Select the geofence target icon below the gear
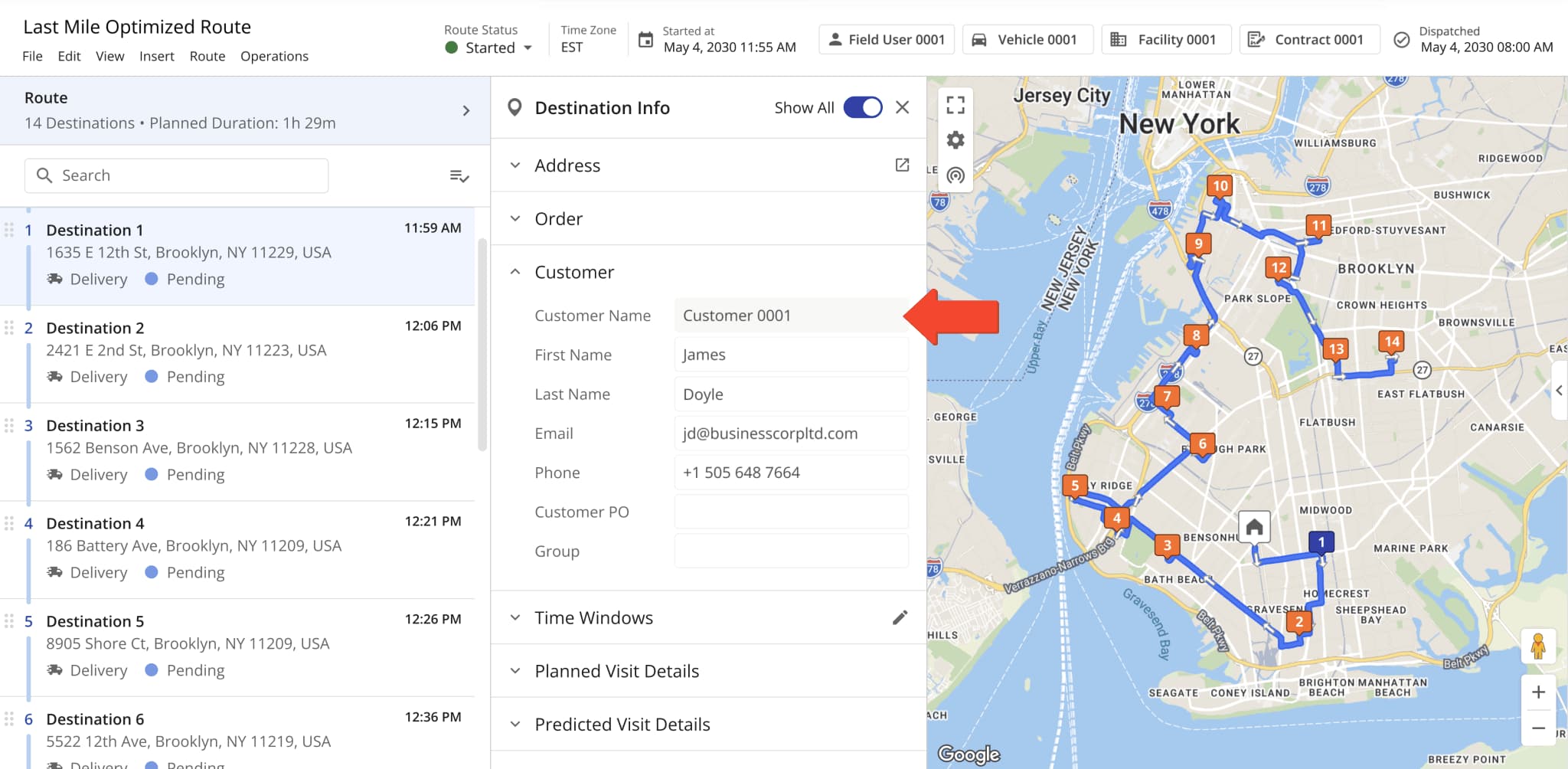This screenshot has width=1568, height=769. pos(955,175)
